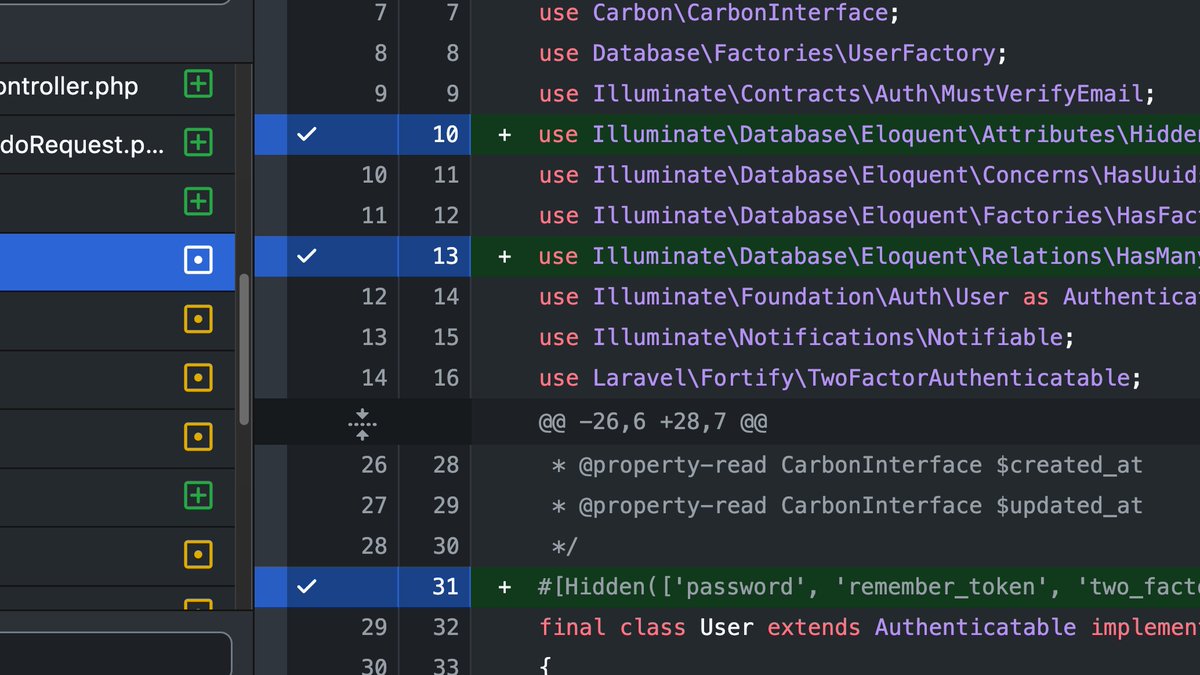
Task: Click the Contracts\Auth\MustVerifyEmail import line
Action: point(847,94)
